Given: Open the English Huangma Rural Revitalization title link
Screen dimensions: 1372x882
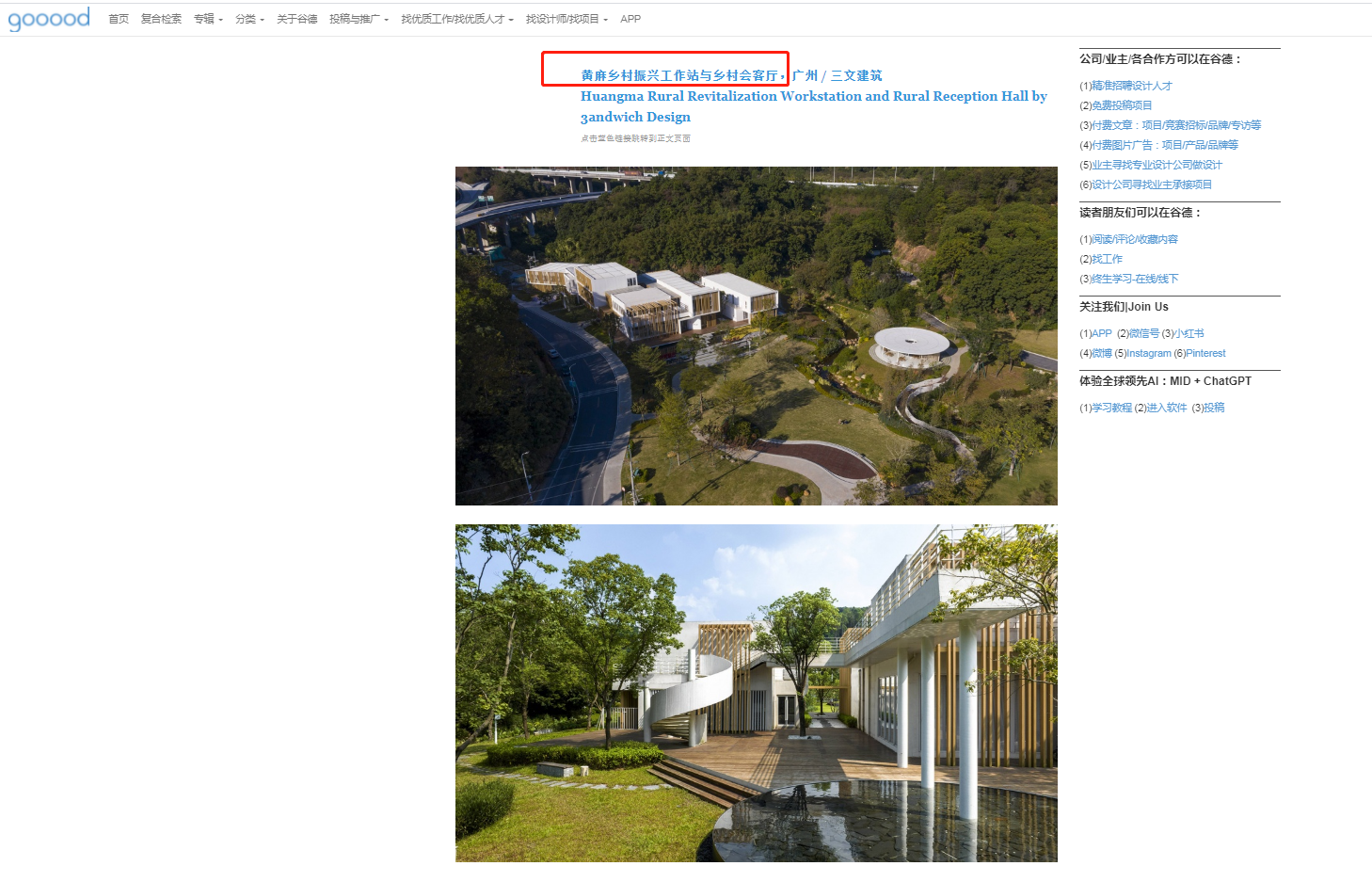Looking at the screenshot, I should click(813, 96).
